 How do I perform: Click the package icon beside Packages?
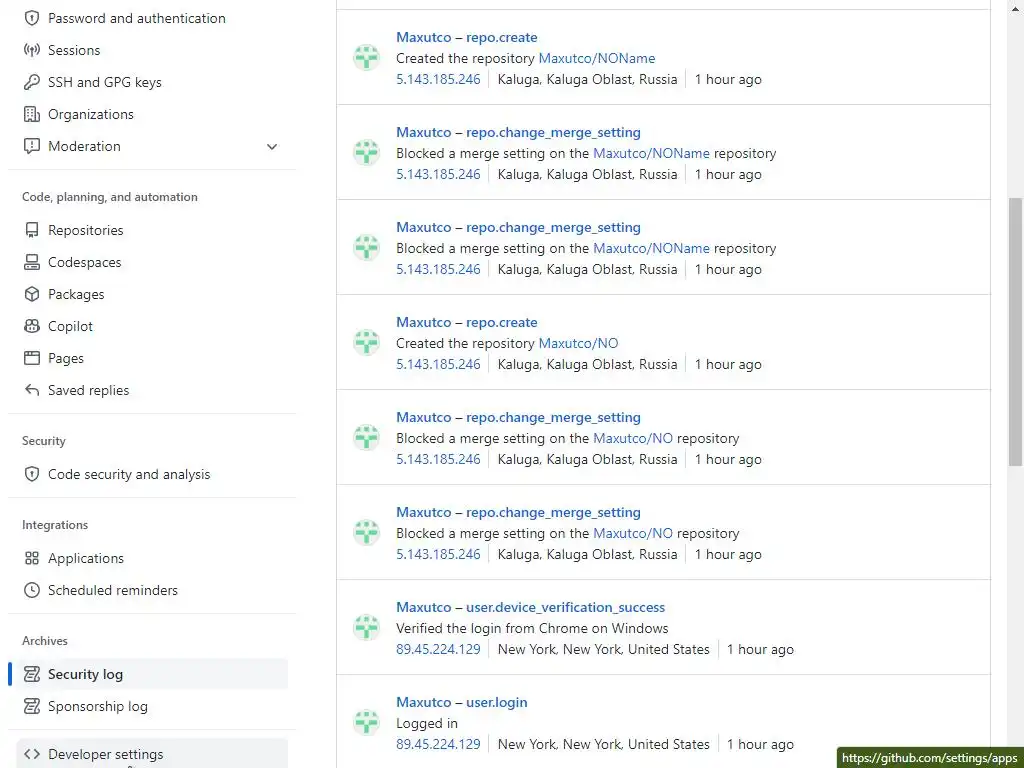pyautogui.click(x=31, y=294)
